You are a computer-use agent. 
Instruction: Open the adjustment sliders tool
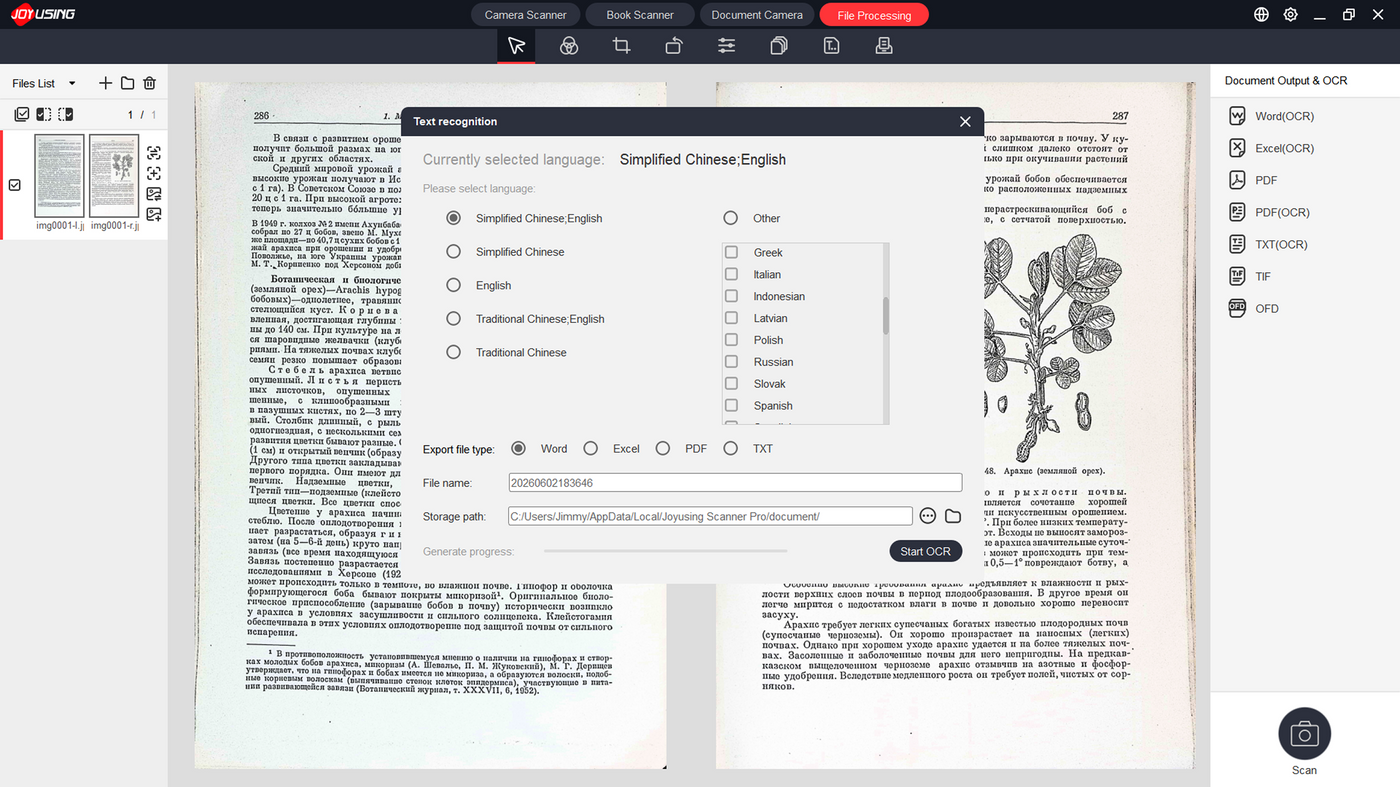tap(726, 45)
